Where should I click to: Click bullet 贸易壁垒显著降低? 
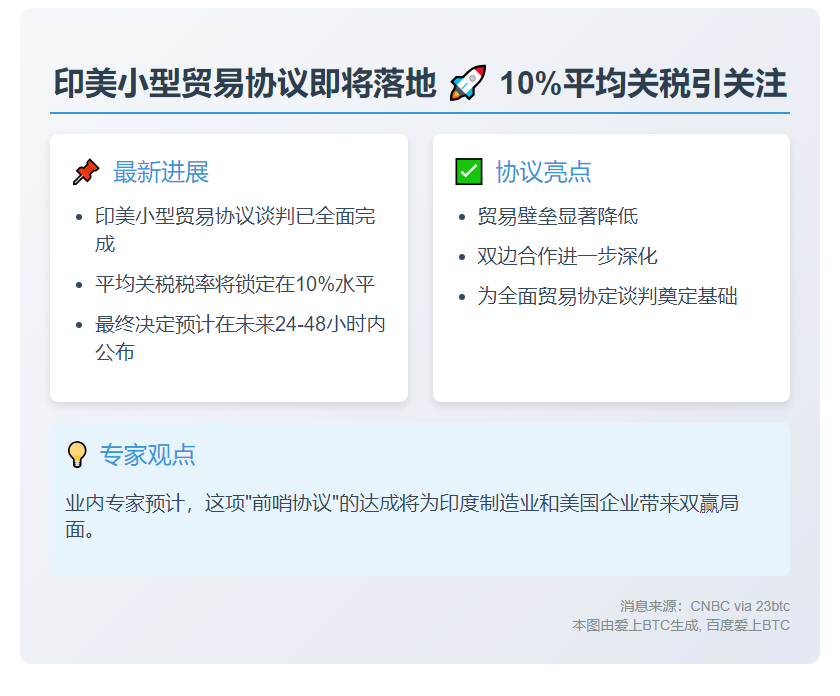[558, 216]
